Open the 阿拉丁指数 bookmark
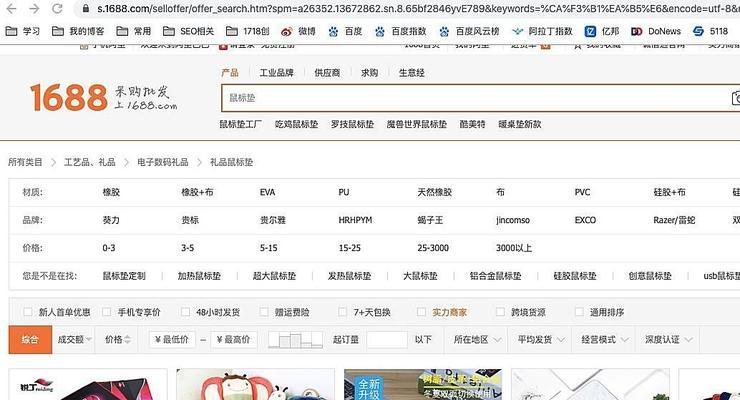This screenshot has width=740, height=400. [542, 31]
